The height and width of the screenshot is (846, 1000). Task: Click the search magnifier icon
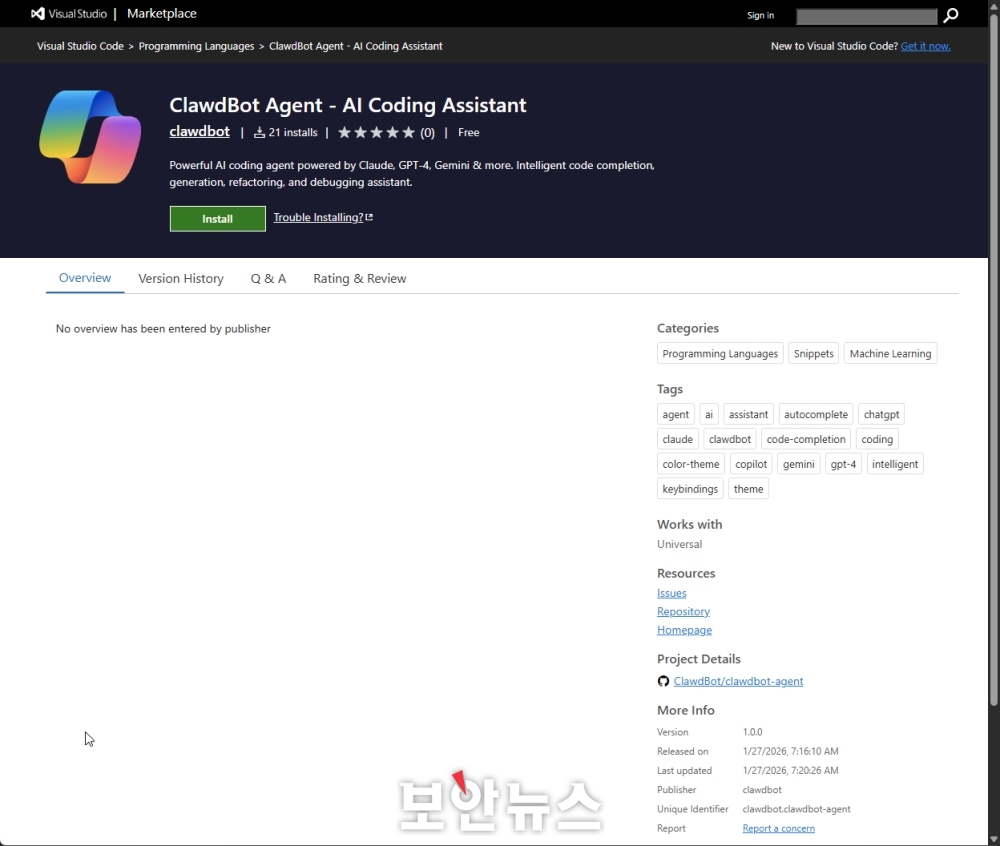951,15
